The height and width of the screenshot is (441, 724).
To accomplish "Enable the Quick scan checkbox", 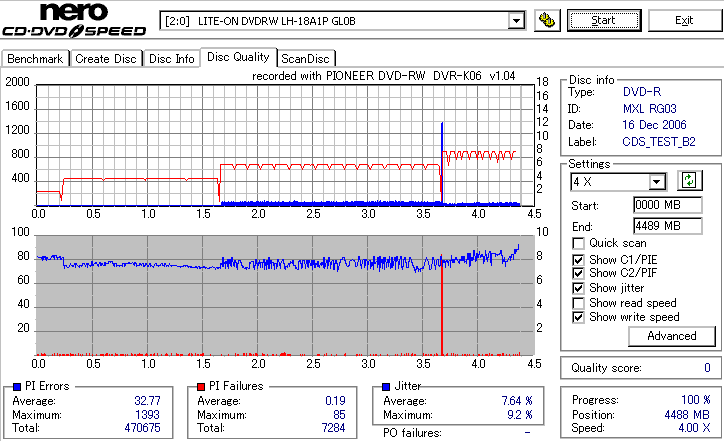I will [578, 243].
